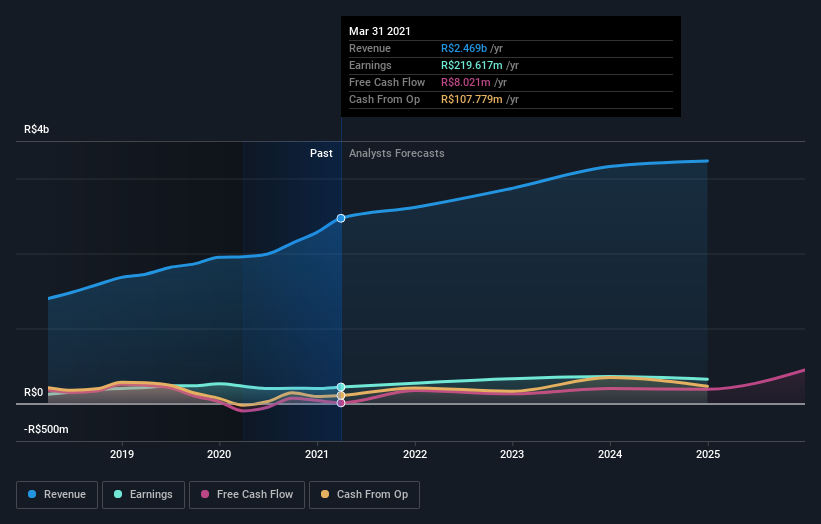The image size is (821, 524).
Task: Click the 2025 x-axis label
Action: (708, 454)
